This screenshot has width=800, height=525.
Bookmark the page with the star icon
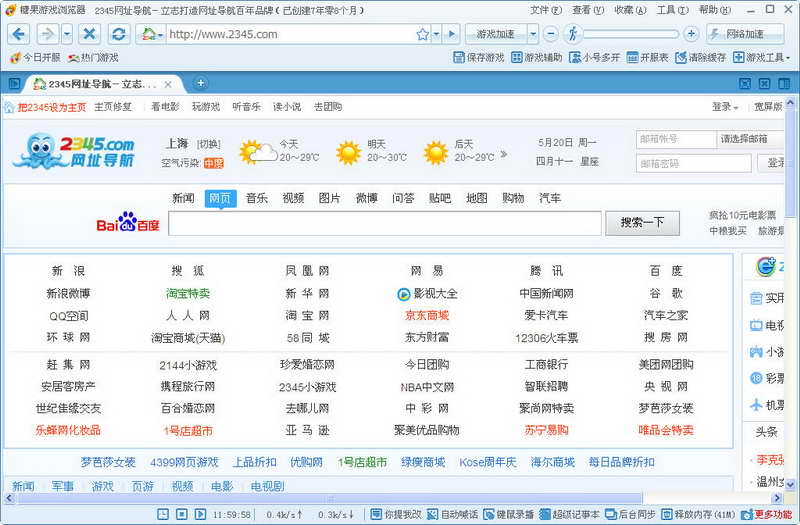pos(422,34)
